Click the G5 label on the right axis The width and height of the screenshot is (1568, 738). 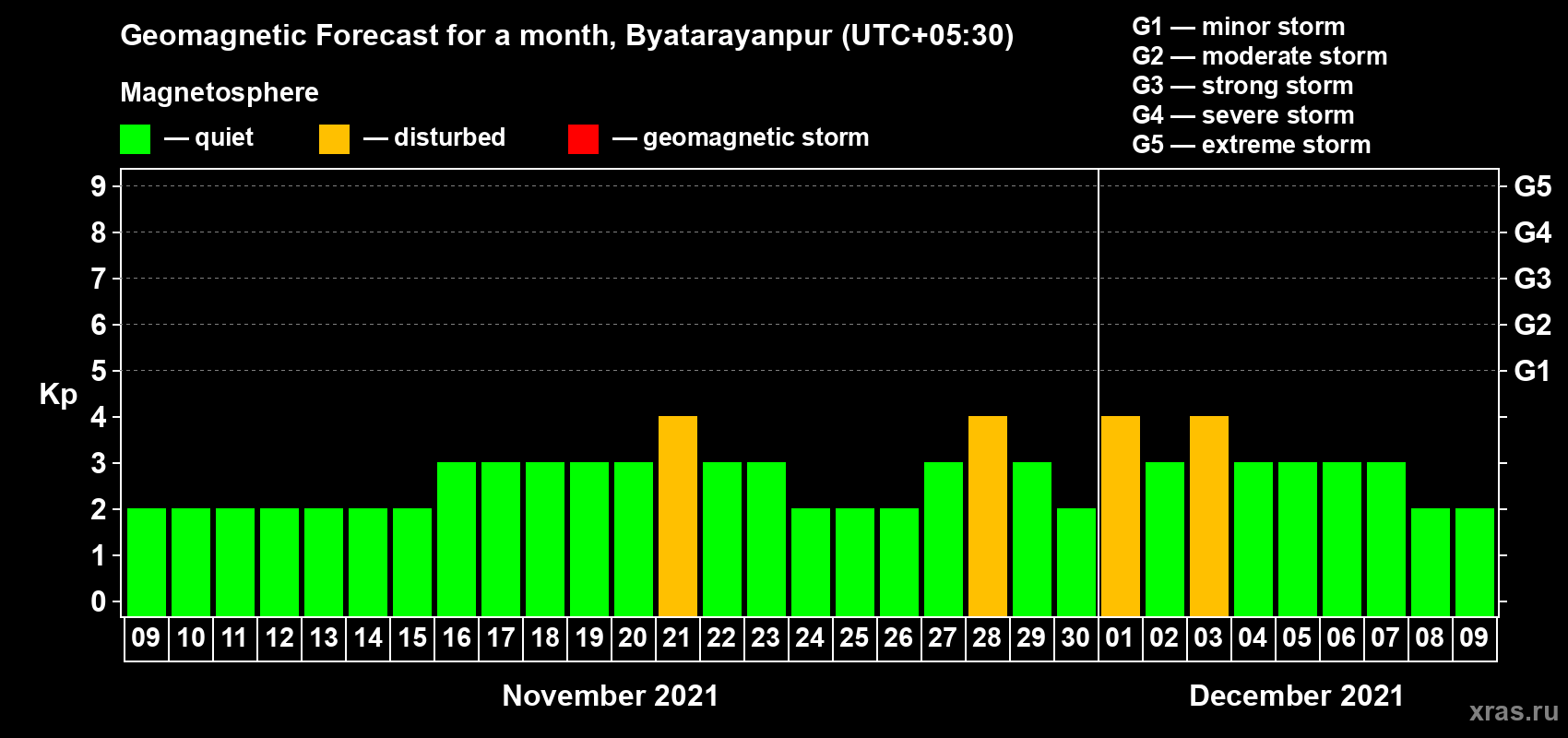[1533, 186]
